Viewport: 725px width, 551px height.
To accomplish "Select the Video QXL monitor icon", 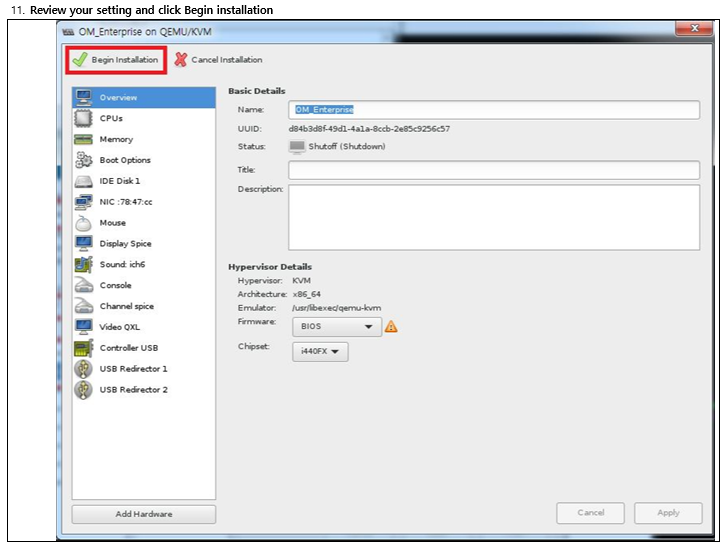I will tap(84, 327).
